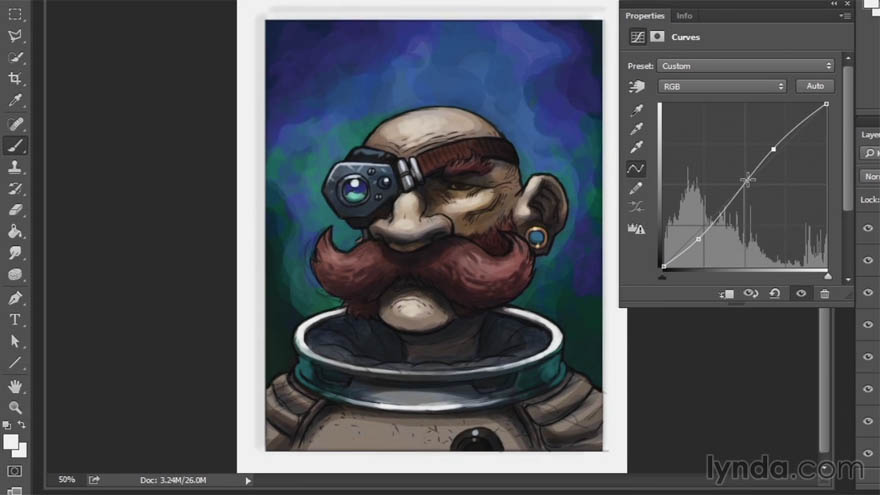The width and height of the screenshot is (880, 495).
Task: Click the 50% zoom level field
Action: tap(67, 480)
